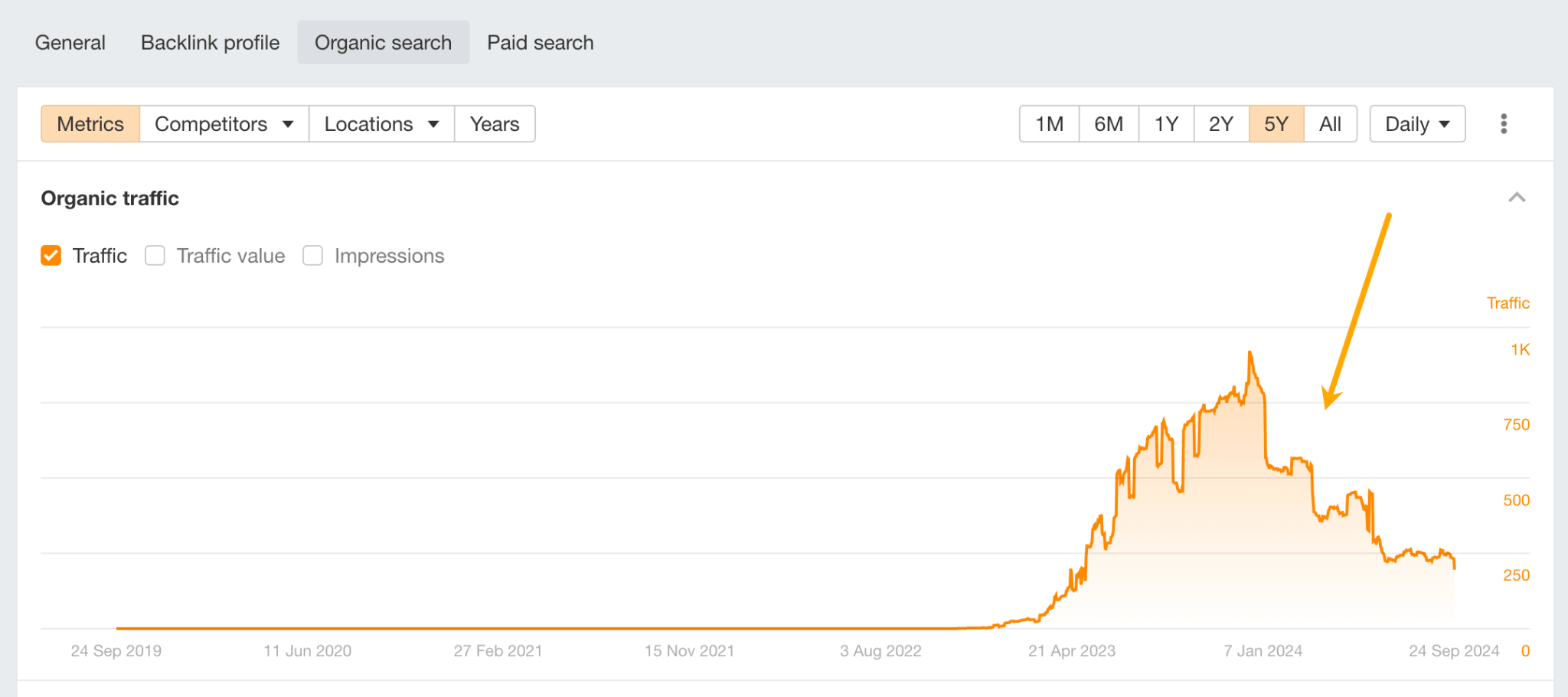Open the Competitors dropdown

(223, 123)
